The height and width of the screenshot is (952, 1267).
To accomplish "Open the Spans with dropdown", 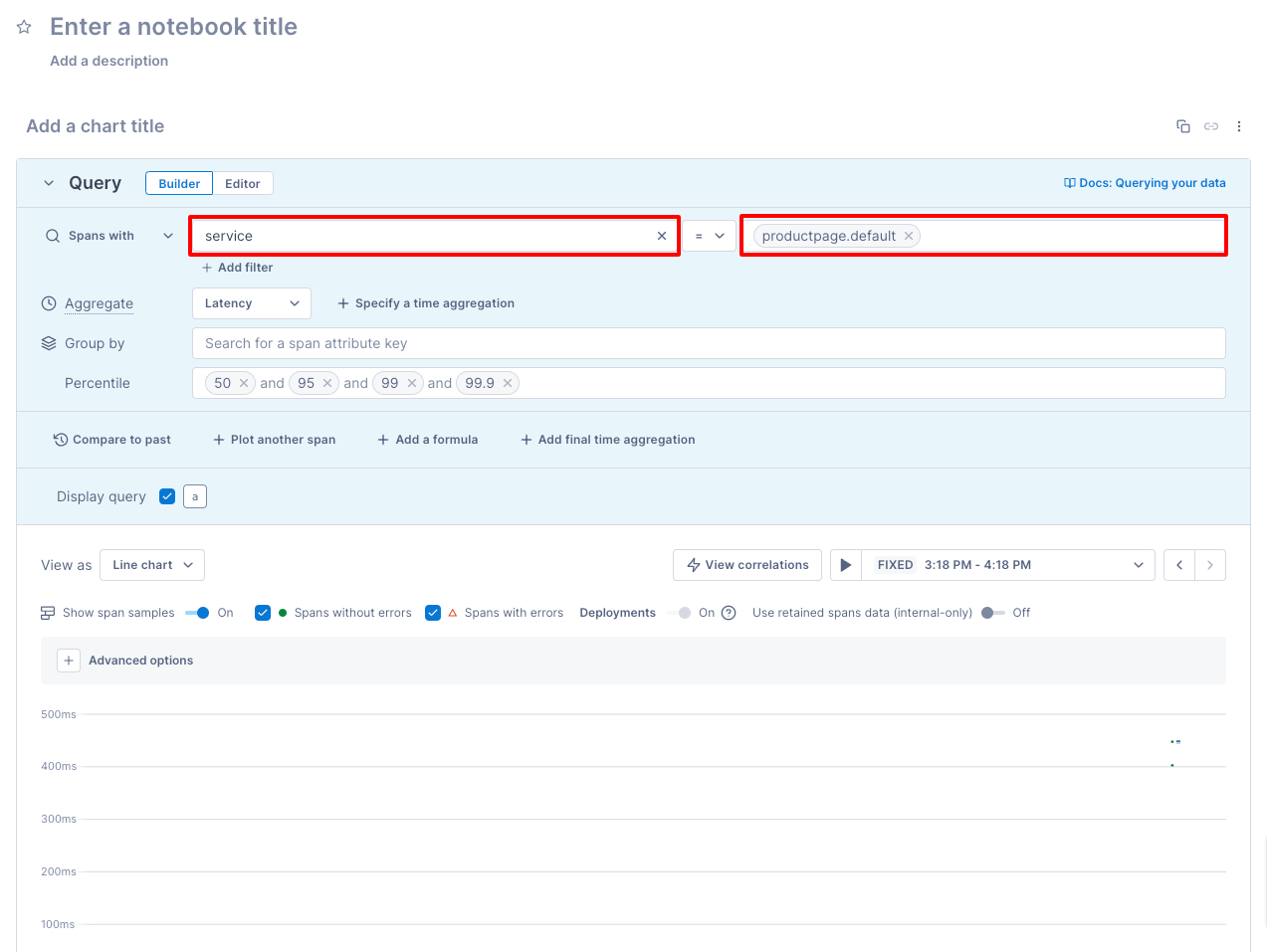I will (x=167, y=236).
